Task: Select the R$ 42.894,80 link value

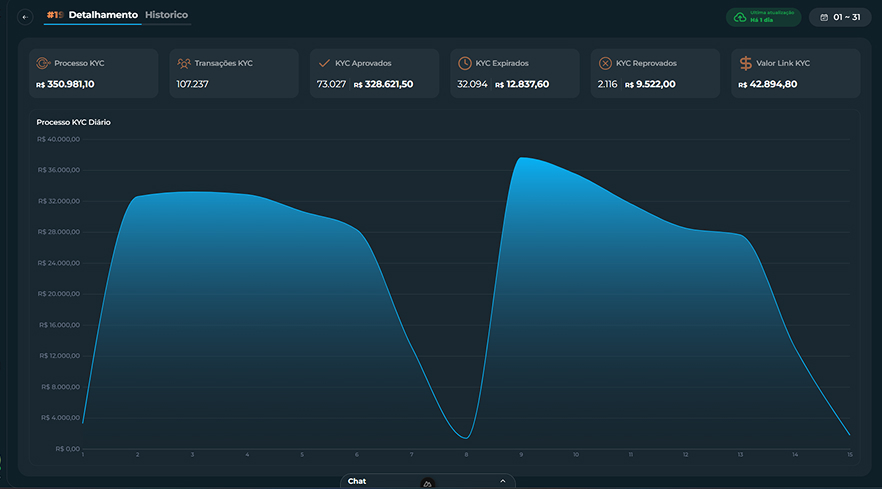Action: [768, 84]
